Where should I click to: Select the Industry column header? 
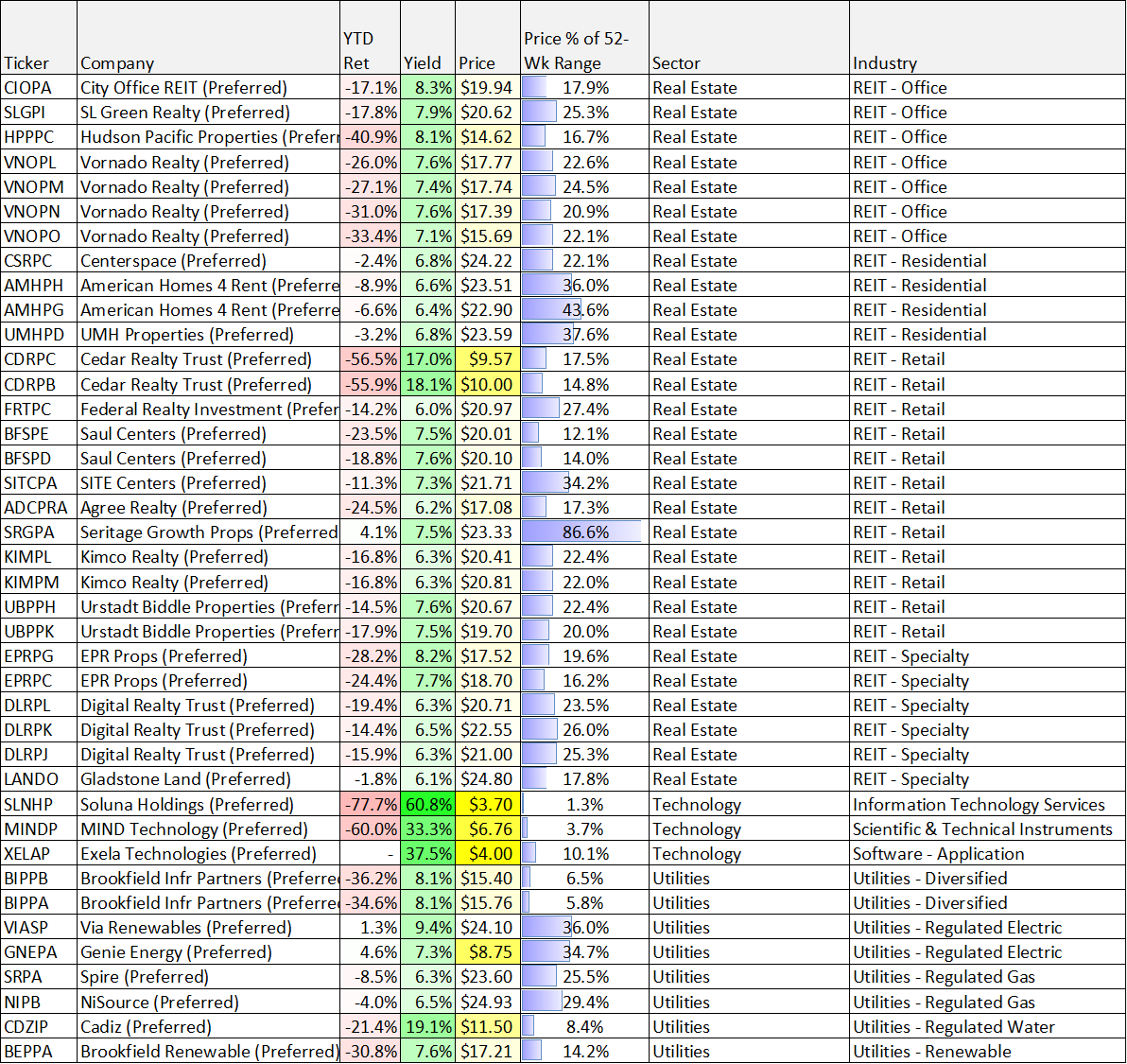pos(988,38)
